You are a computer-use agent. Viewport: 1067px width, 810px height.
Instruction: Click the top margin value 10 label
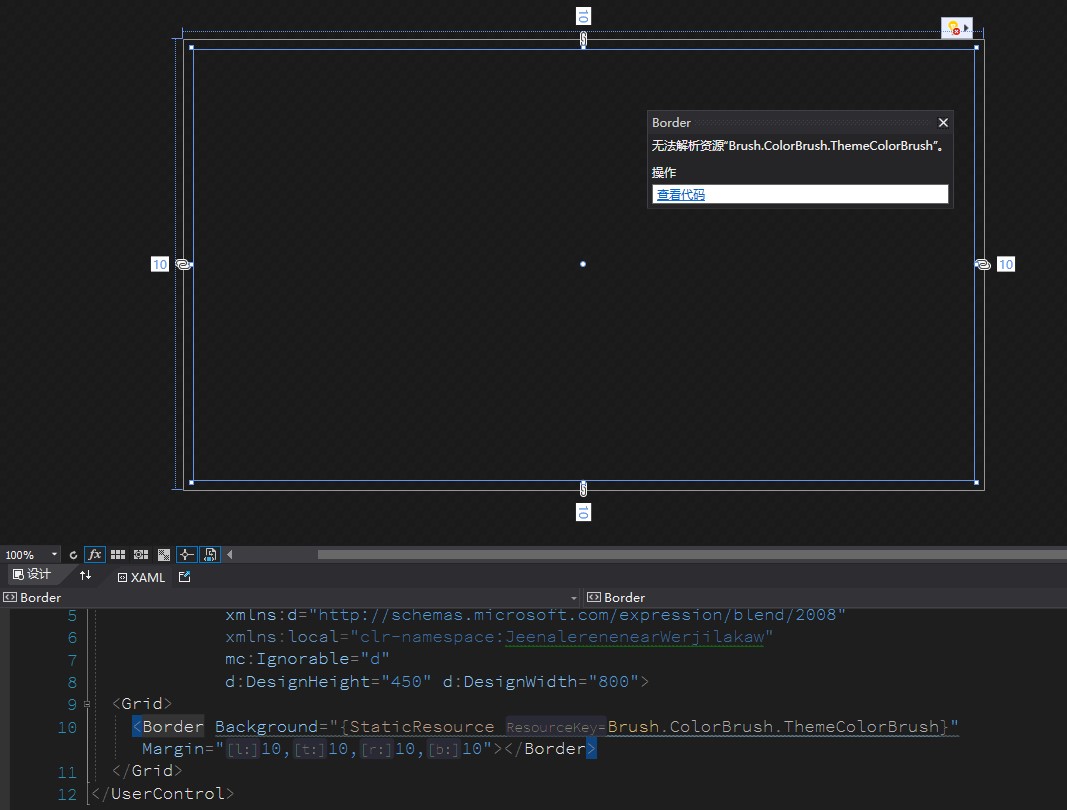click(x=583, y=16)
